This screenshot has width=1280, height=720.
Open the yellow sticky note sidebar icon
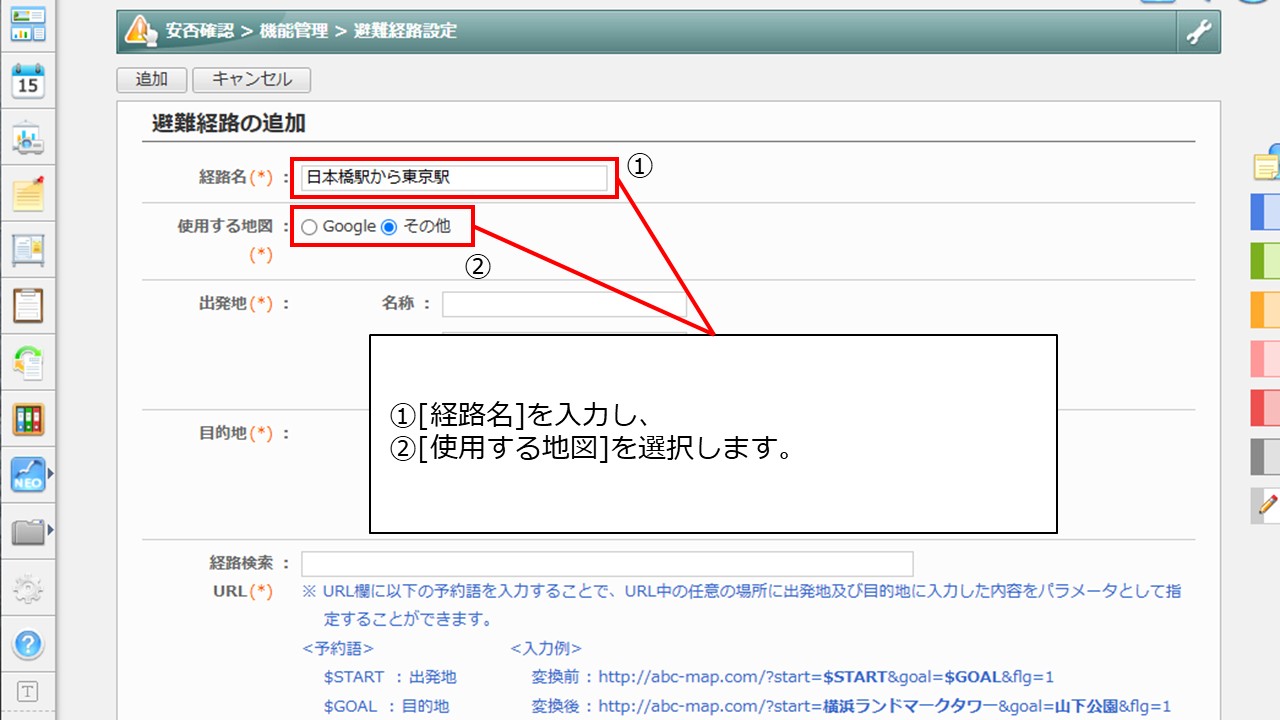pos(28,194)
